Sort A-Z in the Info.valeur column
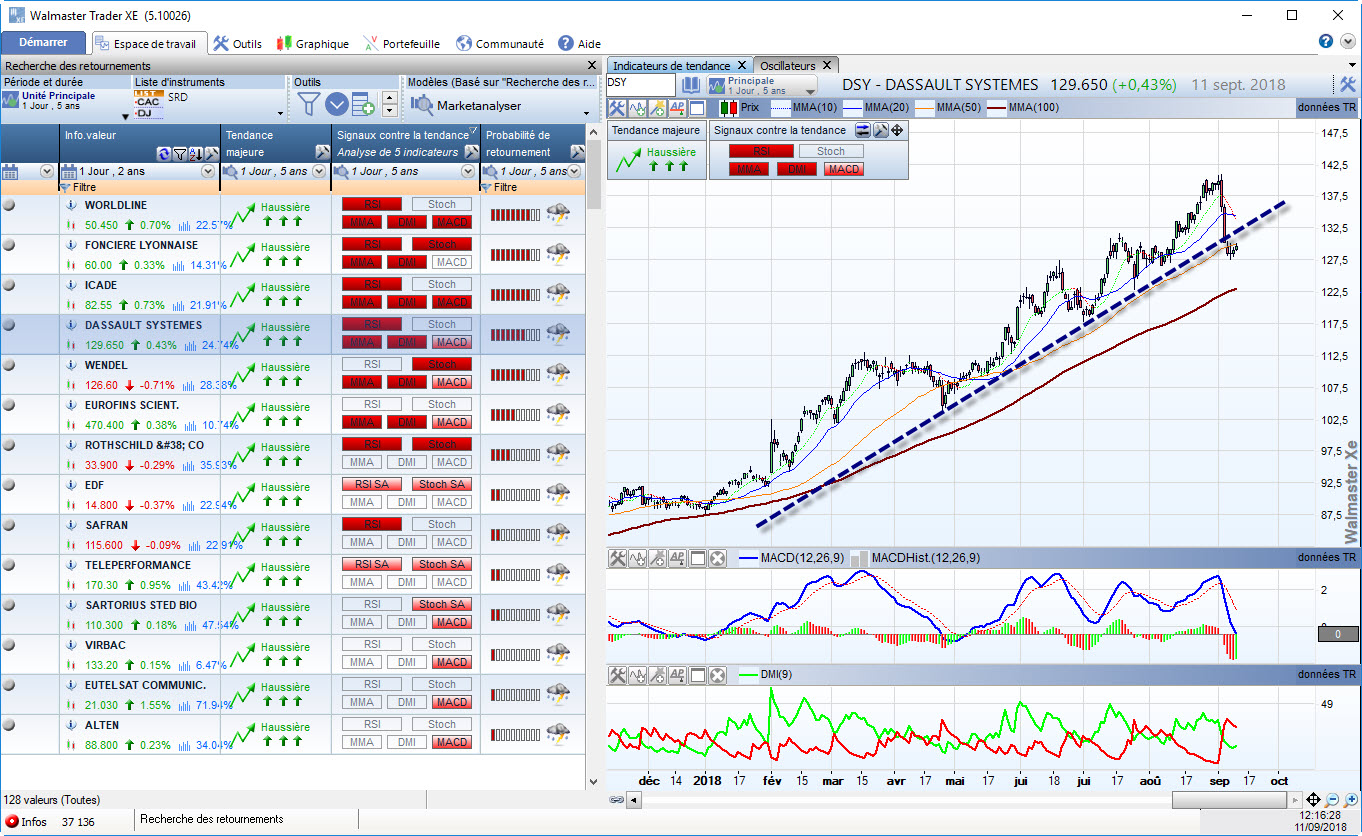This screenshot has width=1362, height=836. click(x=196, y=153)
